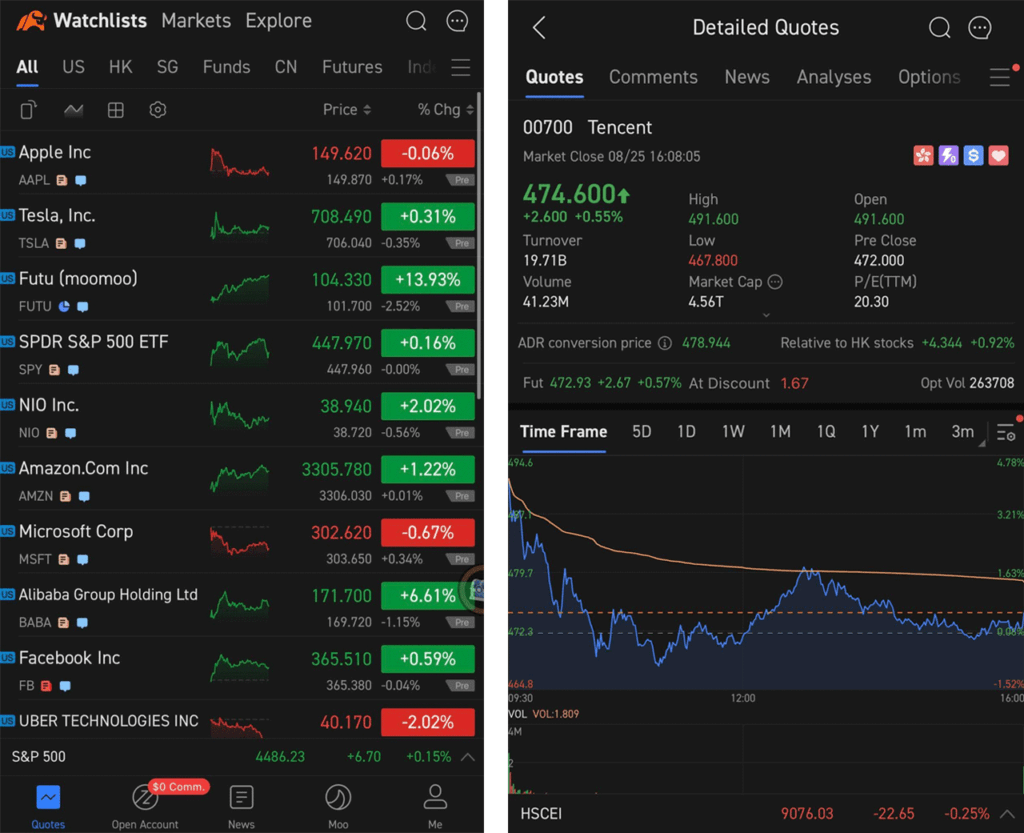
Task: Tap the search icon in Watchlists header
Action: 416,21
